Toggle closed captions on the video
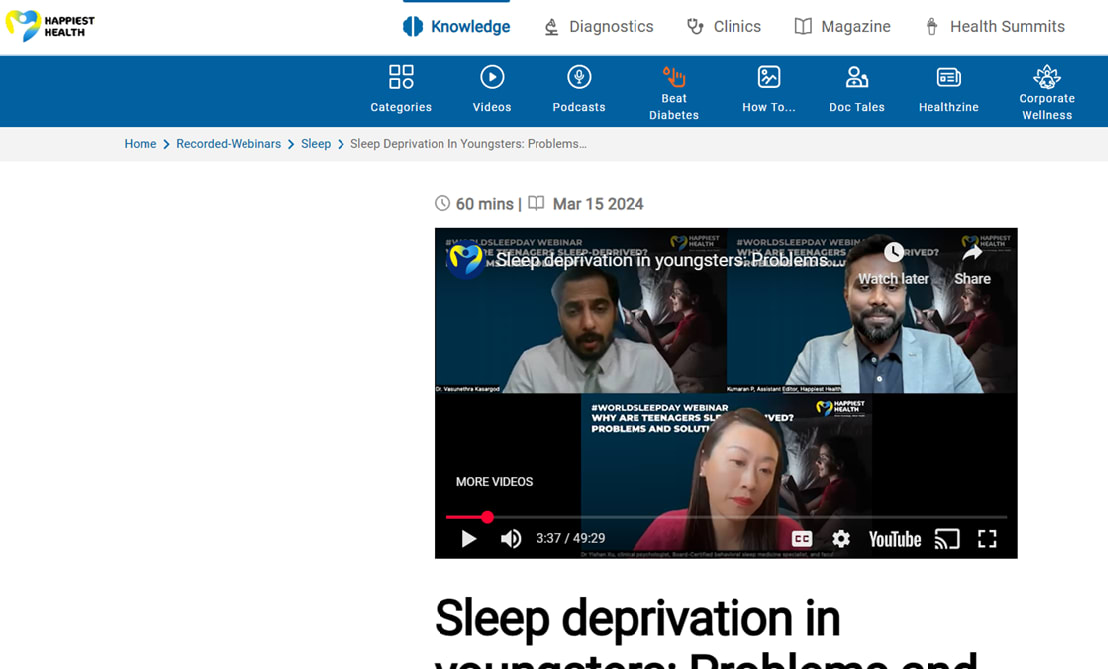The height and width of the screenshot is (669, 1108). pyautogui.click(x=802, y=539)
